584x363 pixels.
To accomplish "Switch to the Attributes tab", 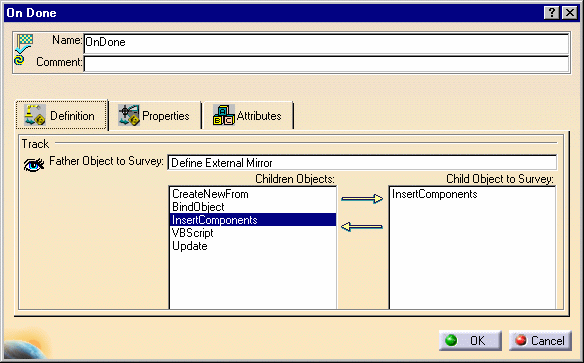I will pos(248,115).
